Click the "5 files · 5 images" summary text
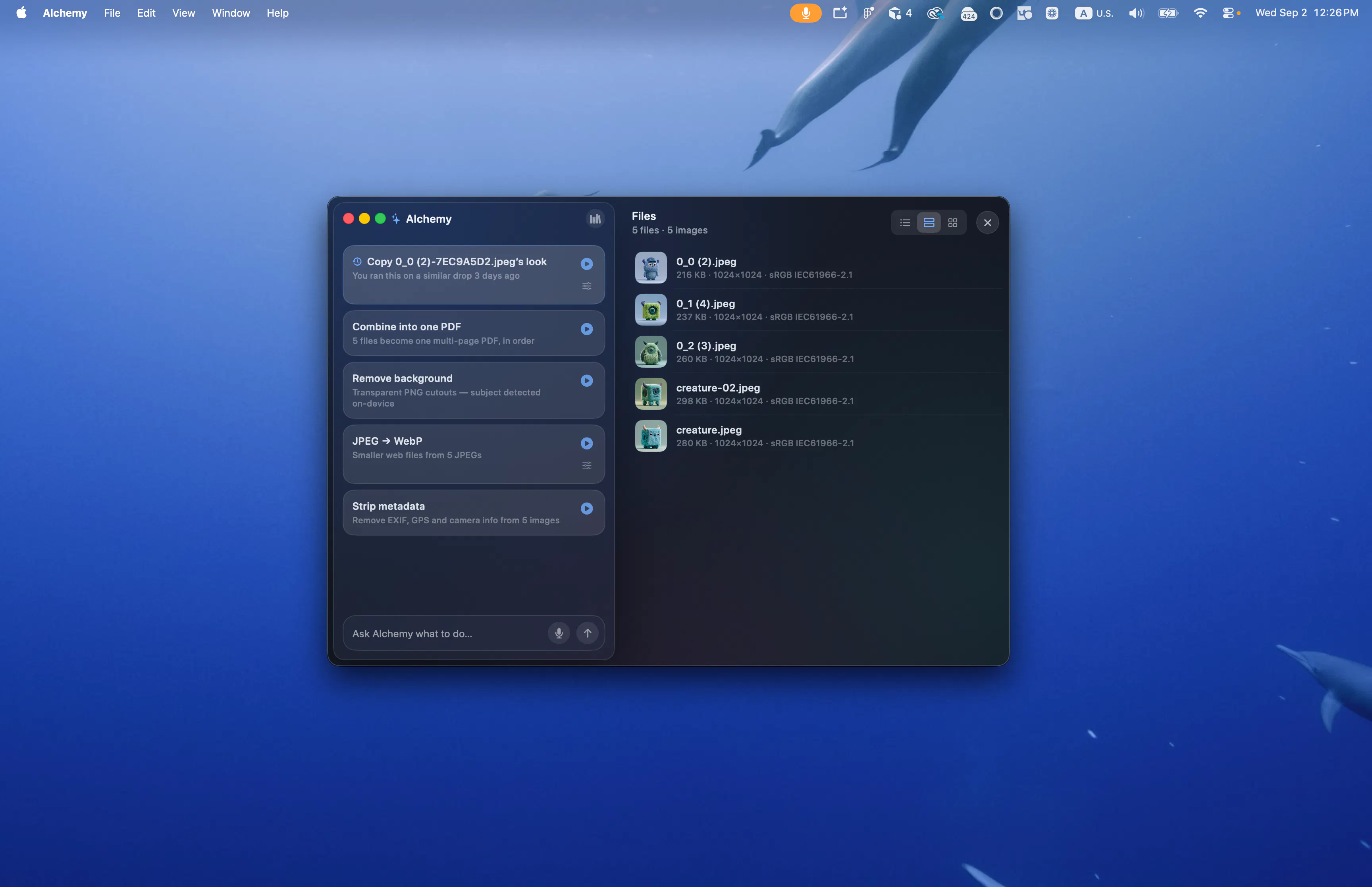The image size is (1372, 887). tap(670, 230)
